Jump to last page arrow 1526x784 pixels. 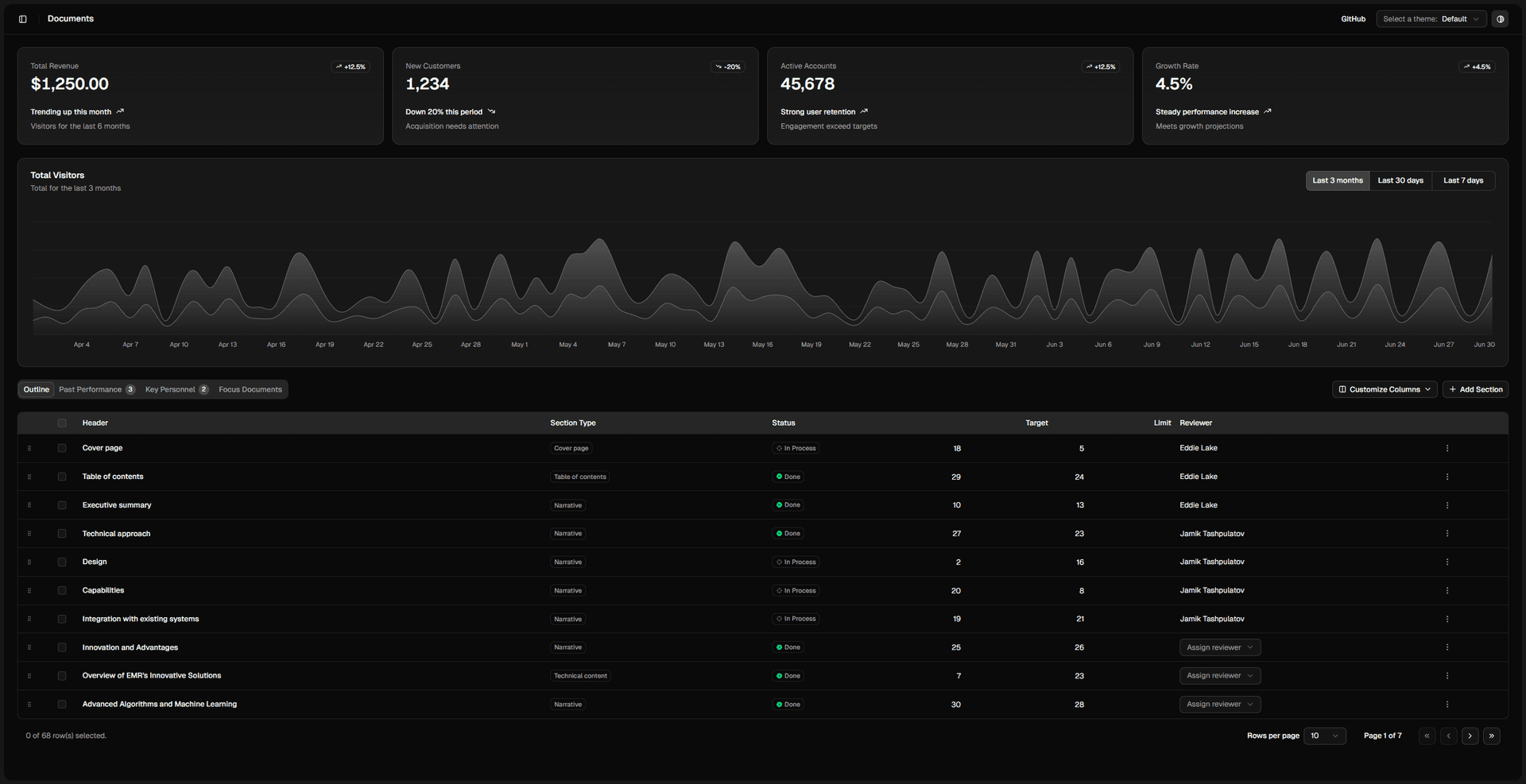click(x=1492, y=736)
